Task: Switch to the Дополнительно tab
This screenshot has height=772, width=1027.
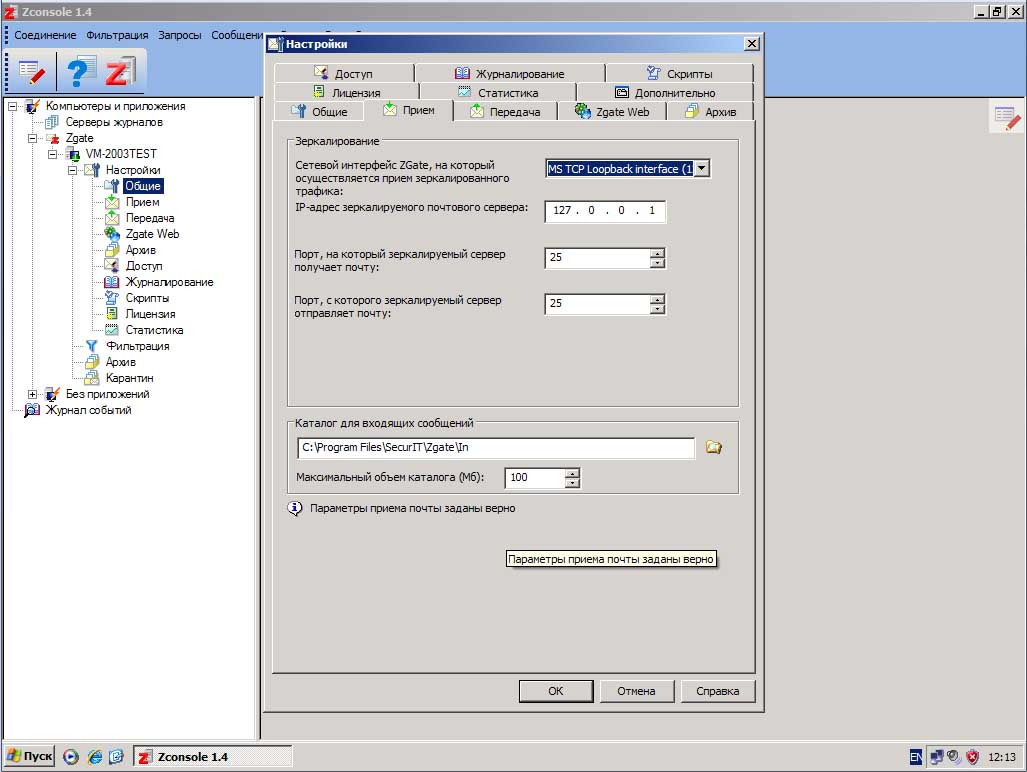Action: (x=665, y=92)
